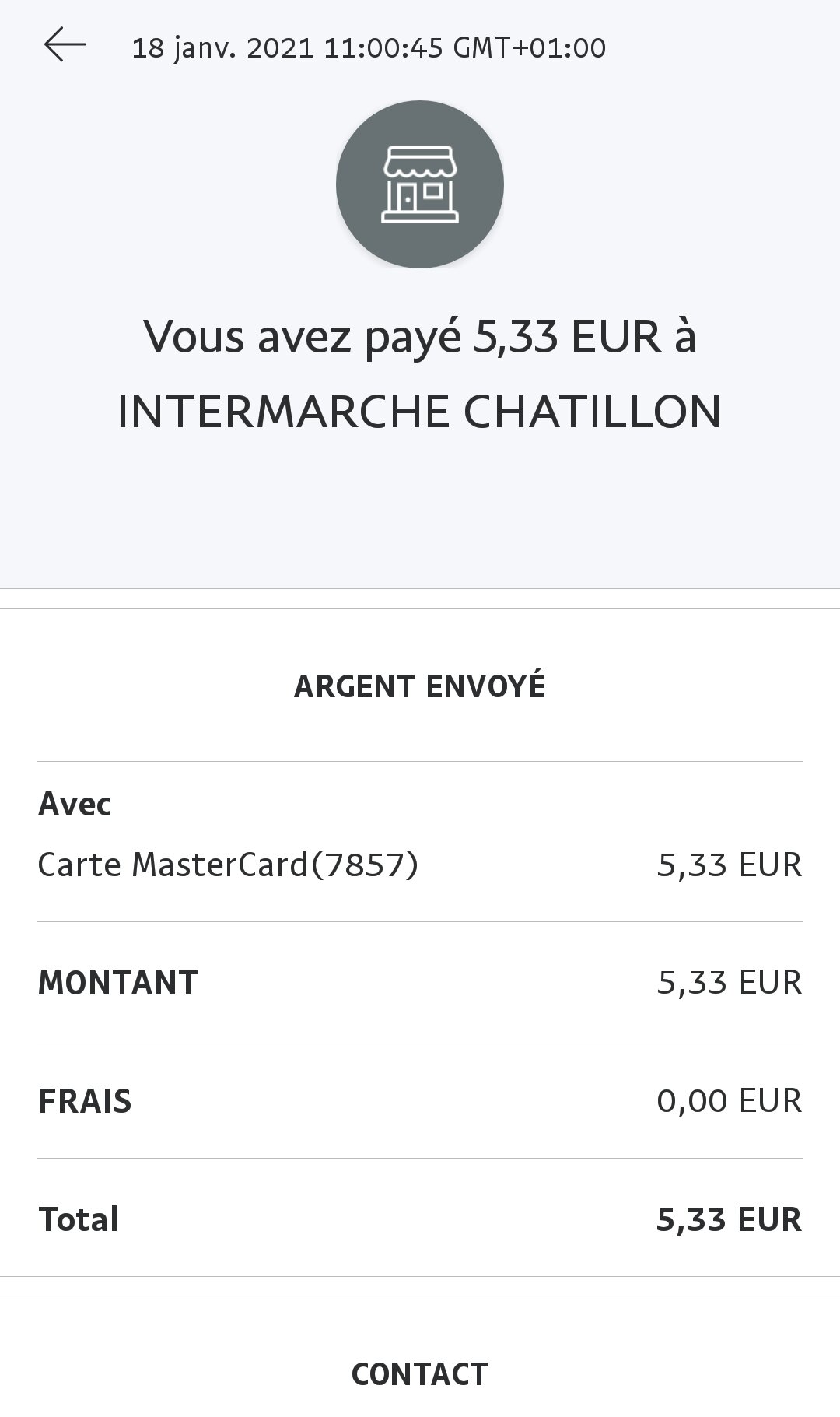Tap the bold Total 5,33 EUR amount
840x1417 pixels.
pyautogui.click(x=729, y=1219)
